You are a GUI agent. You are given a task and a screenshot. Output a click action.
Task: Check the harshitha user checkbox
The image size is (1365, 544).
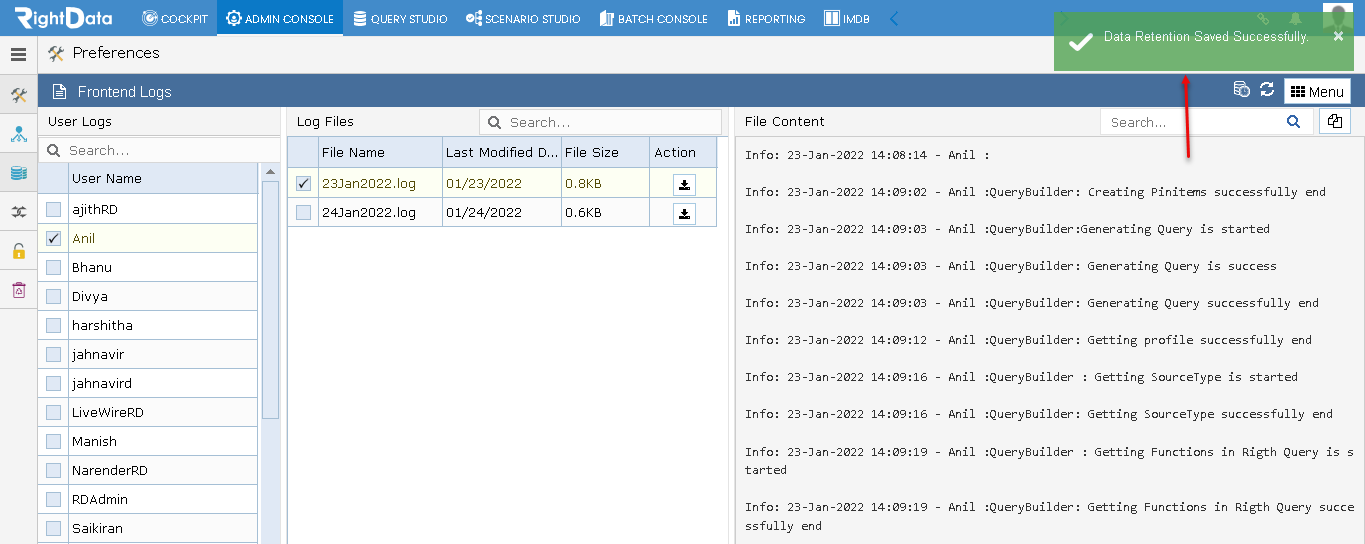click(54, 326)
